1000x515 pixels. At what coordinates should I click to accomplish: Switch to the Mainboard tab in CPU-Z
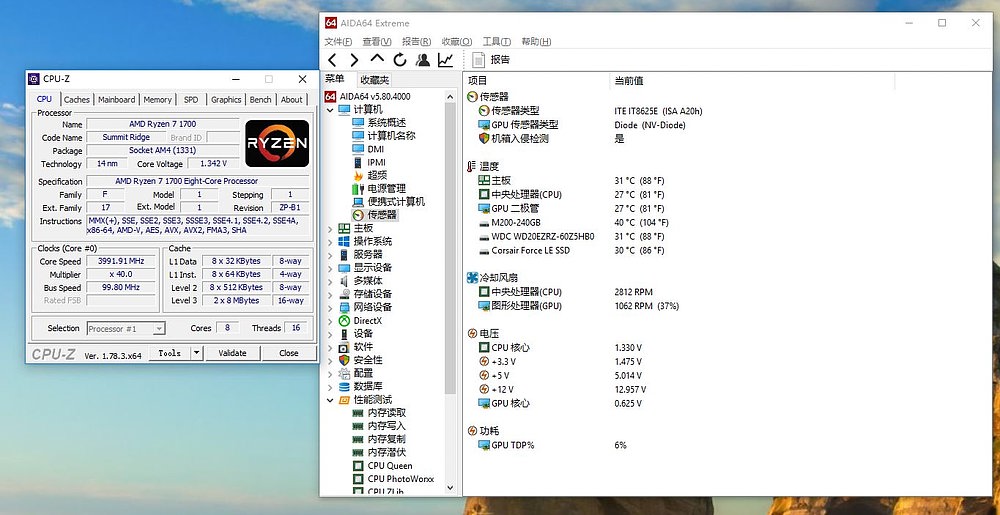pos(117,99)
